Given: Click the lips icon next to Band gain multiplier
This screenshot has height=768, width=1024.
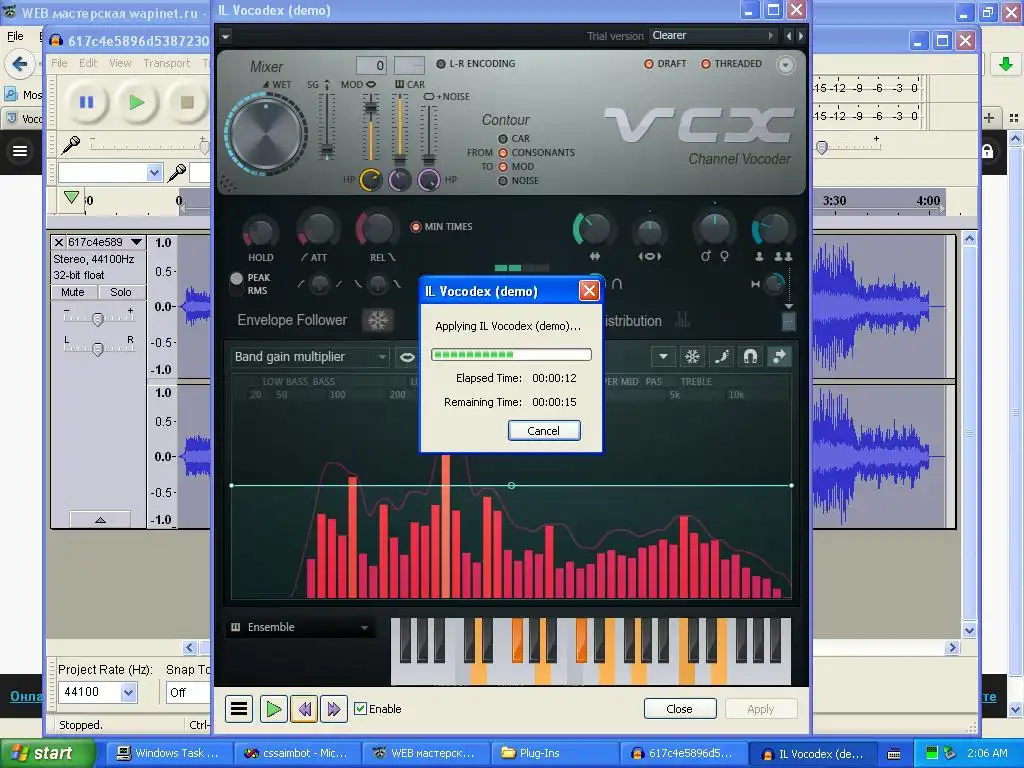Looking at the screenshot, I should 407,357.
